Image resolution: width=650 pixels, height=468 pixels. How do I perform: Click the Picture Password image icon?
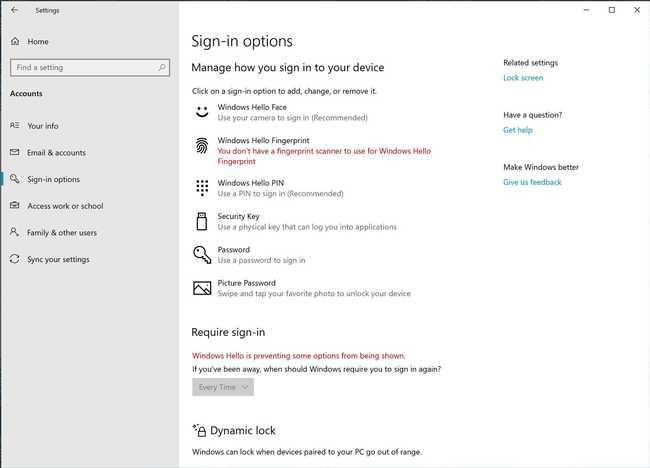(202, 288)
